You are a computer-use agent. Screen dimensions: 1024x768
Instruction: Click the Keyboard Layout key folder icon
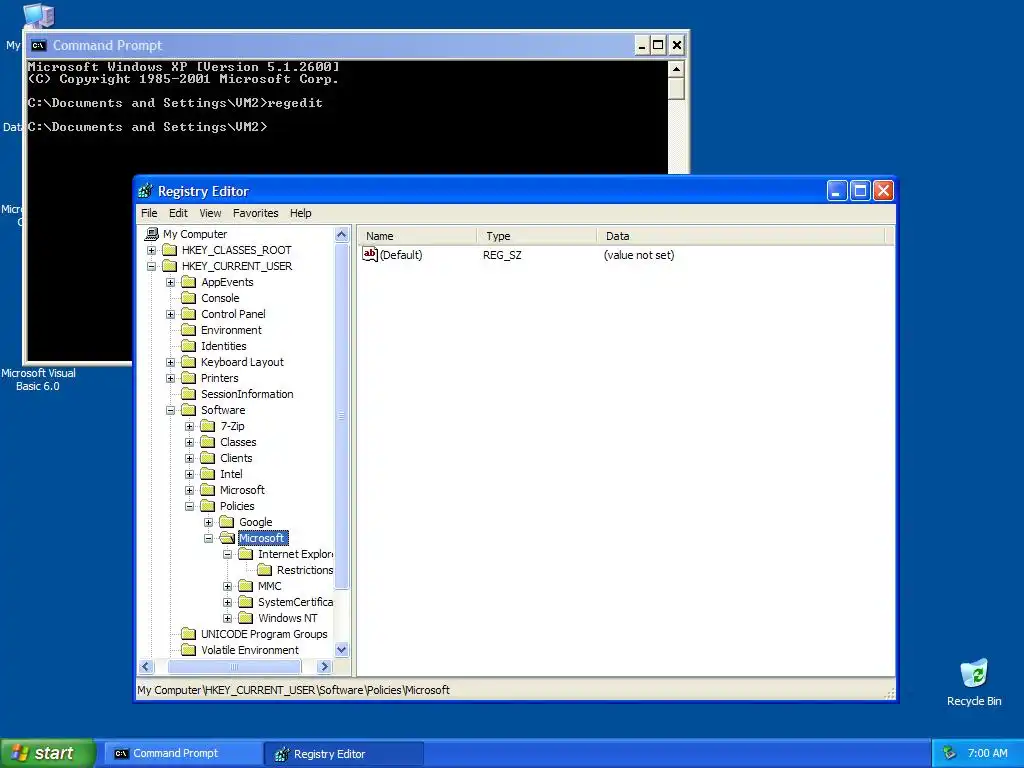coord(189,362)
